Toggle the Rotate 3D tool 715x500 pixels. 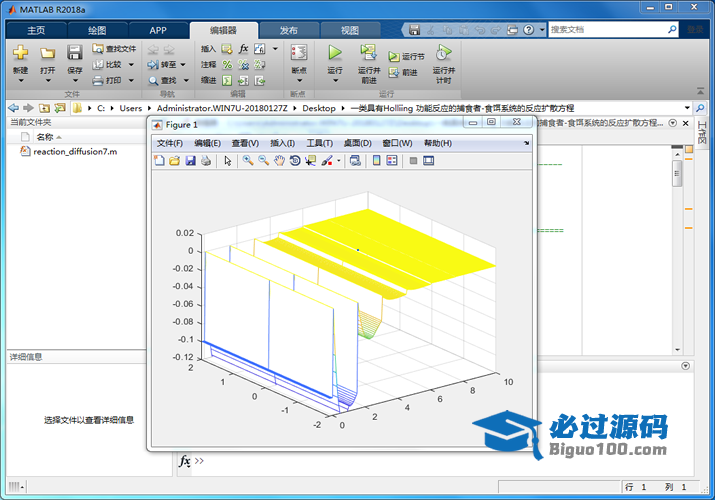(295, 160)
